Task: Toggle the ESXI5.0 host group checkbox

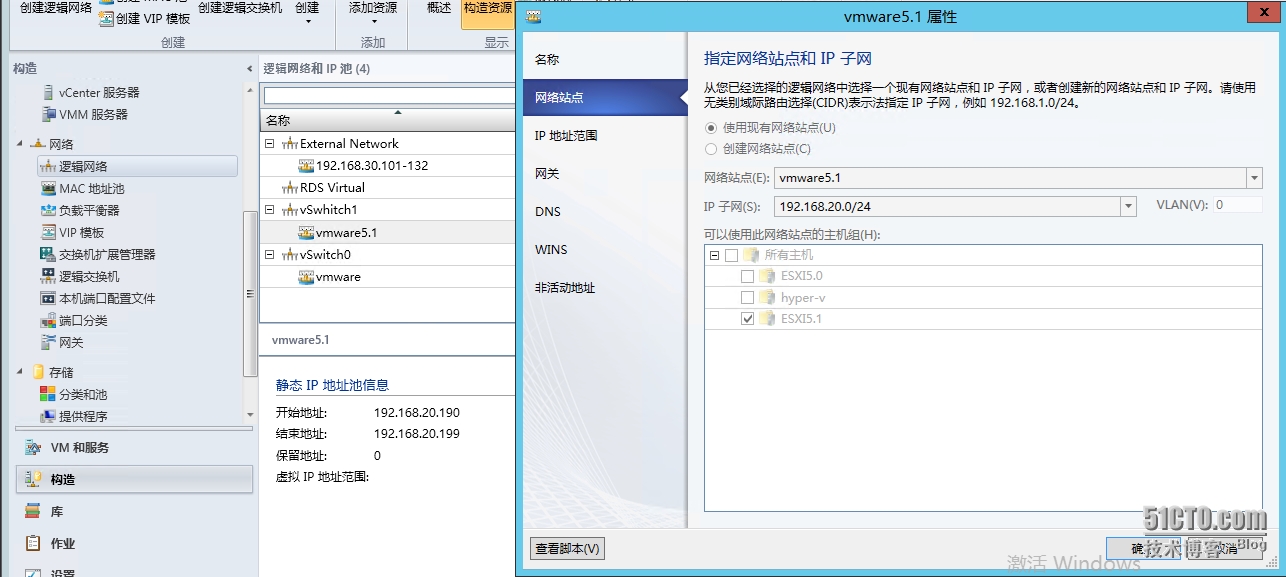Action: click(x=747, y=276)
